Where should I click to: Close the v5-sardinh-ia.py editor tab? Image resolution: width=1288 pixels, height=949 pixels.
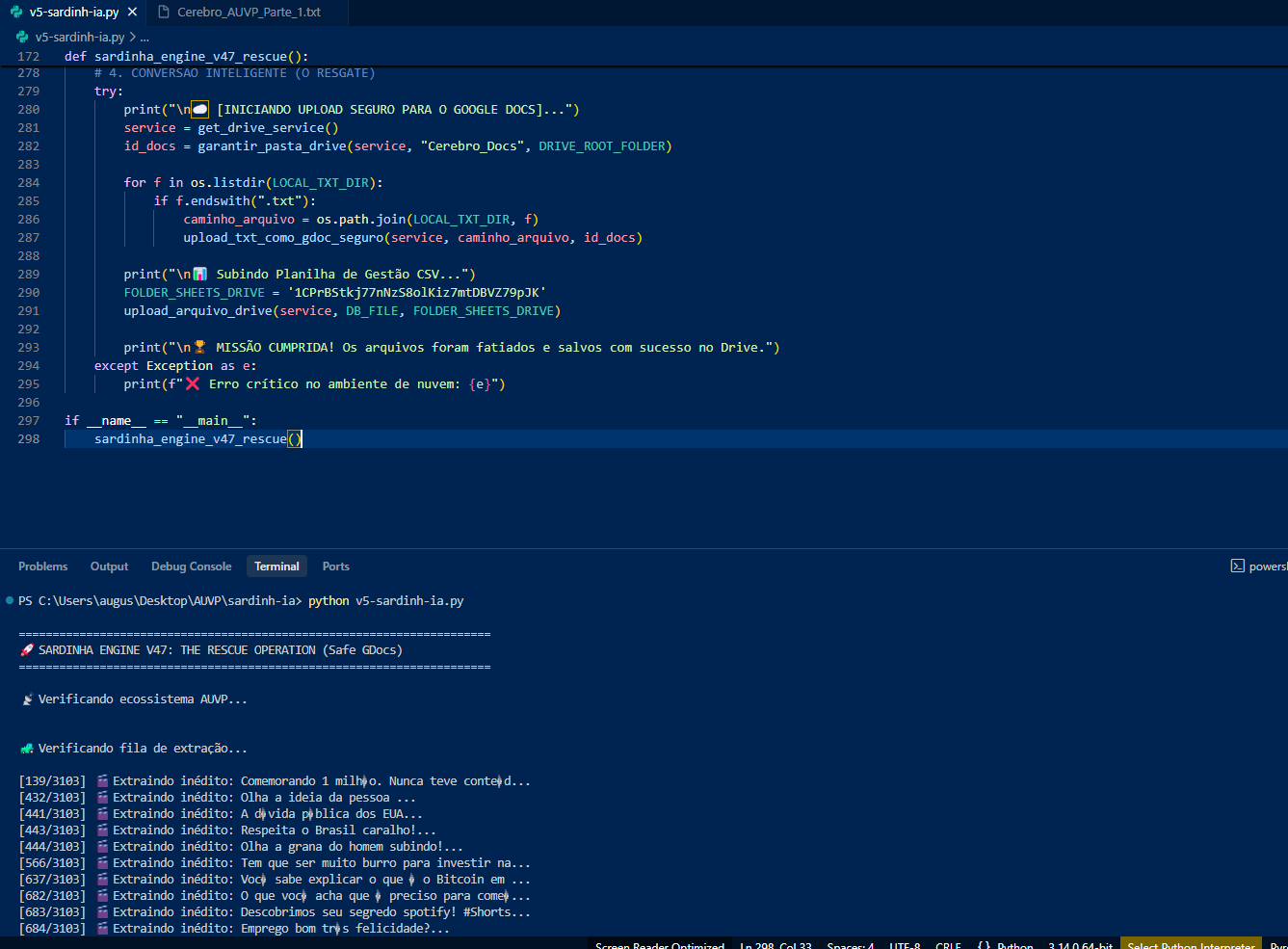click(133, 13)
